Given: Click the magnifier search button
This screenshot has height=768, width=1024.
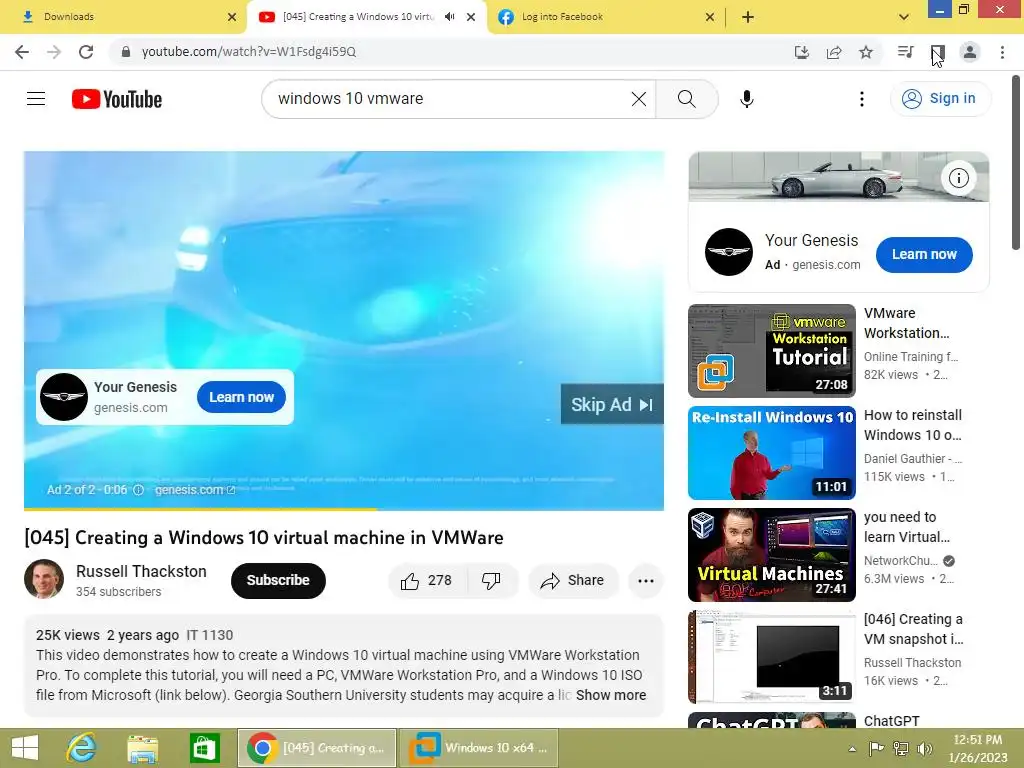Looking at the screenshot, I should click(x=686, y=99).
